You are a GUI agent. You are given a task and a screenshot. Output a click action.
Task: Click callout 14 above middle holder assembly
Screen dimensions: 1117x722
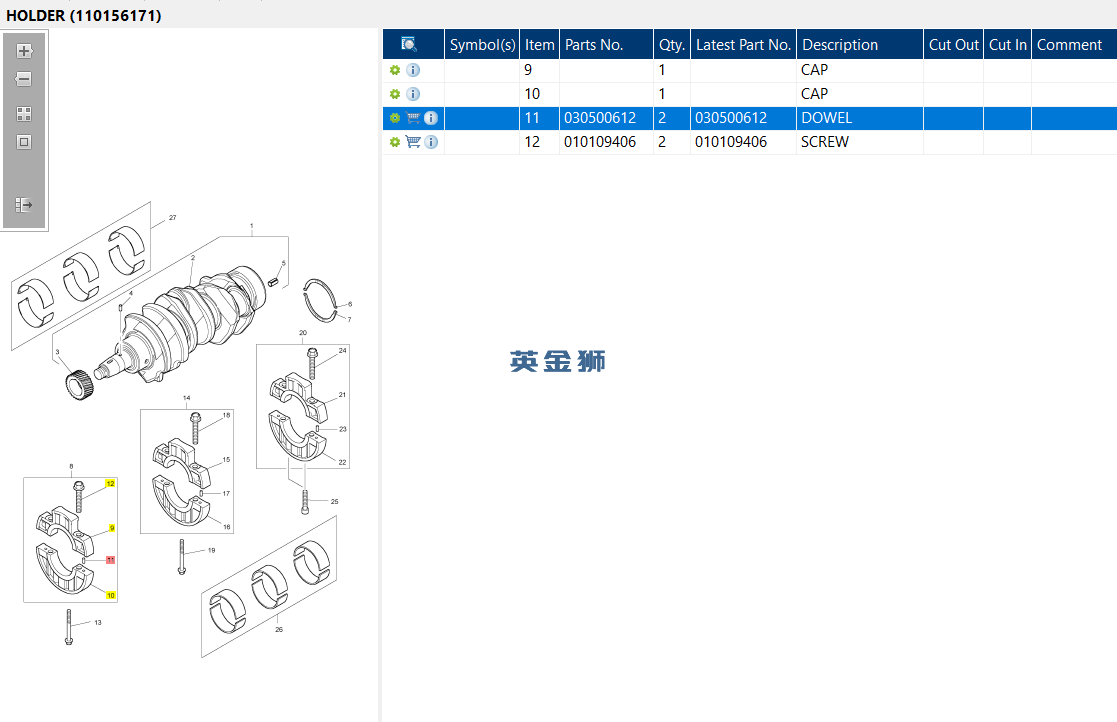tap(187, 399)
